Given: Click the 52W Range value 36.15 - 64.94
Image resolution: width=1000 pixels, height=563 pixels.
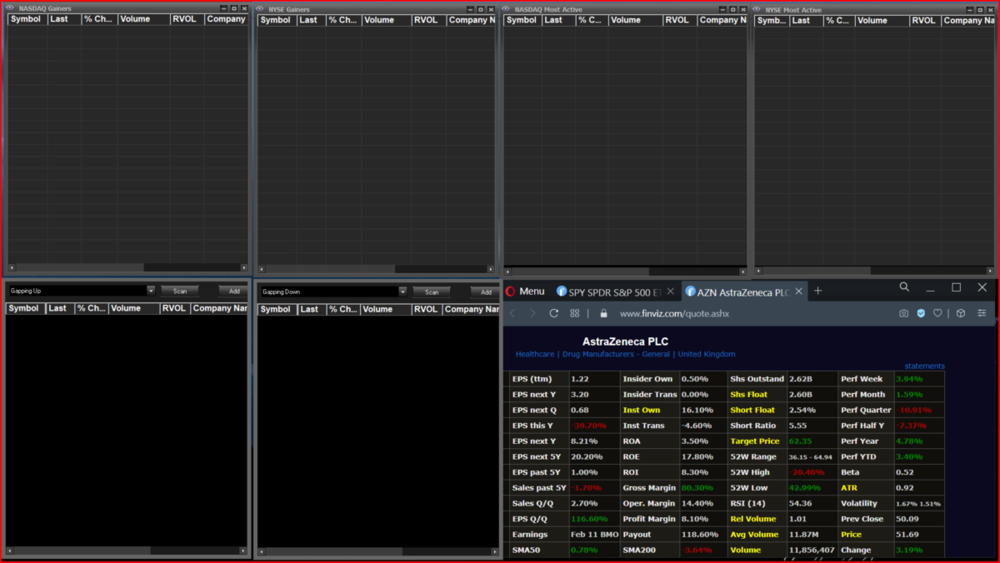Looking at the screenshot, I should [x=810, y=457].
